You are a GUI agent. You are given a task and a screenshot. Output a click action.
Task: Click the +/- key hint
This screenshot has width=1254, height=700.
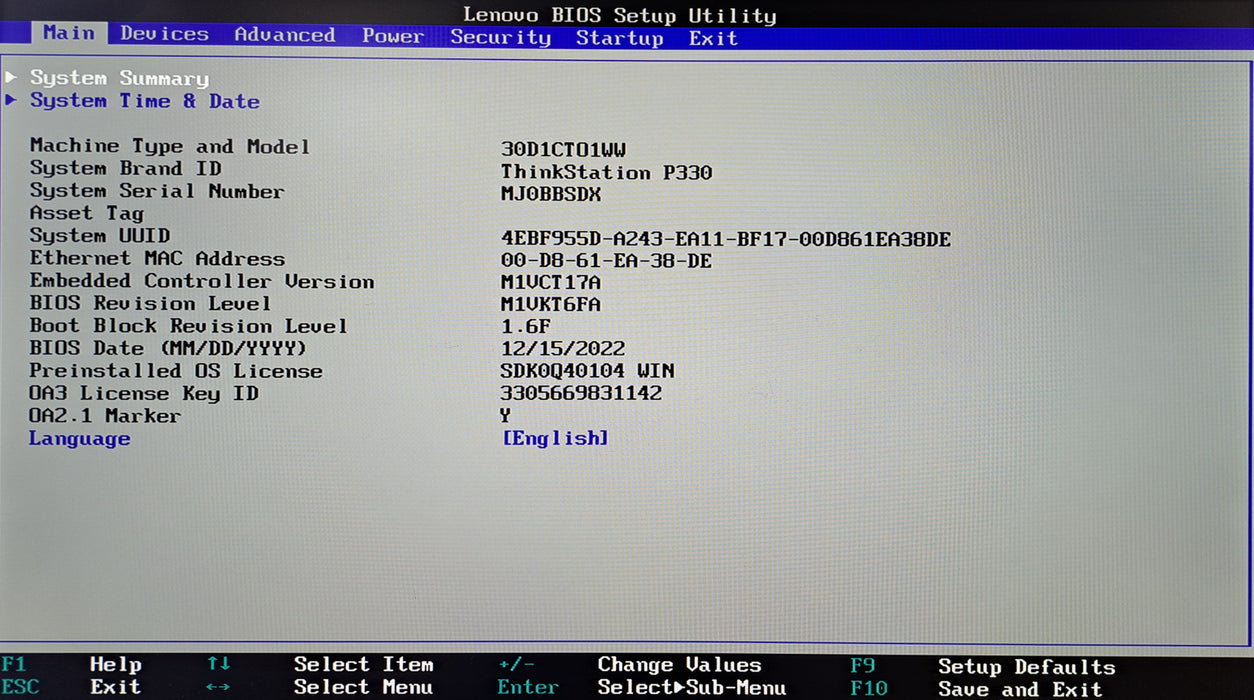[x=517, y=664]
